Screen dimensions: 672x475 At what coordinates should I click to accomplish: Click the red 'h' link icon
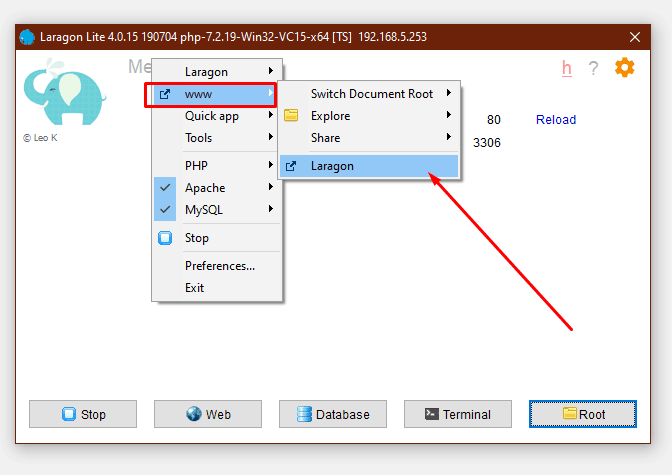[x=567, y=69]
